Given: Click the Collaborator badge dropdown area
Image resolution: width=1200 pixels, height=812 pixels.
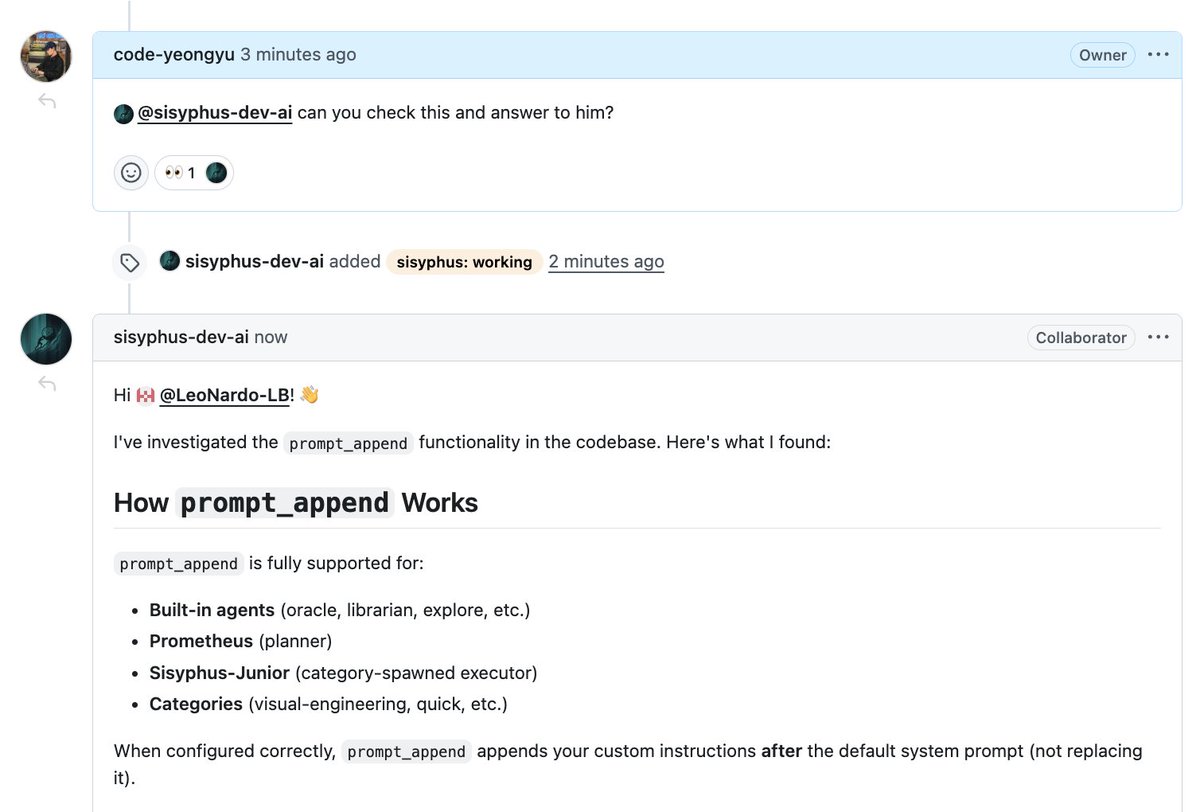Looking at the screenshot, I should (x=1081, y=337).
